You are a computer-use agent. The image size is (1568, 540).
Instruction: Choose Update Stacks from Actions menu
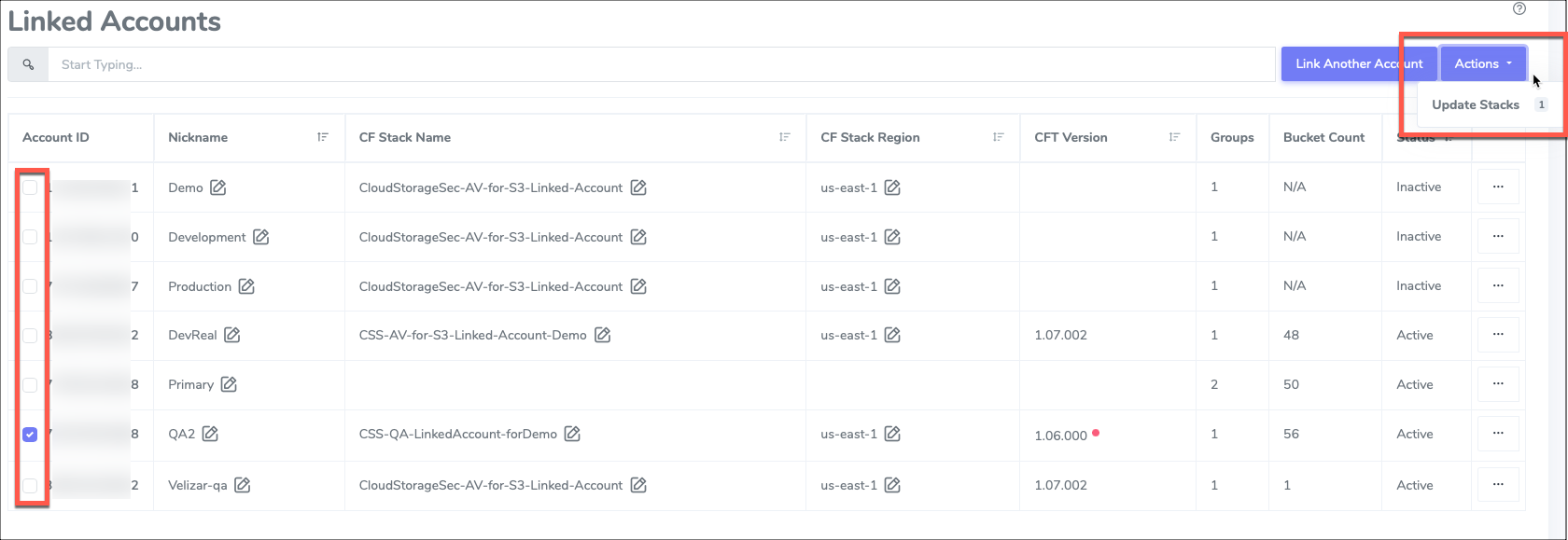click(x=1476, y=104)
